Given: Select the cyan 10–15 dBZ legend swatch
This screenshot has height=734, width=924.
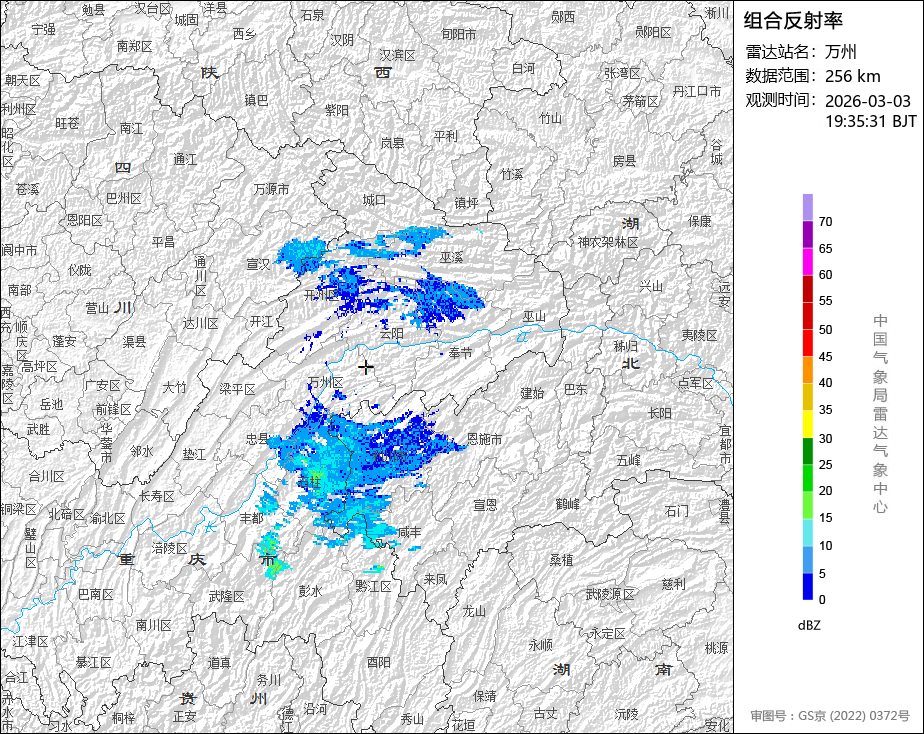Looking at the screenshot, I should tap(807, 533).
